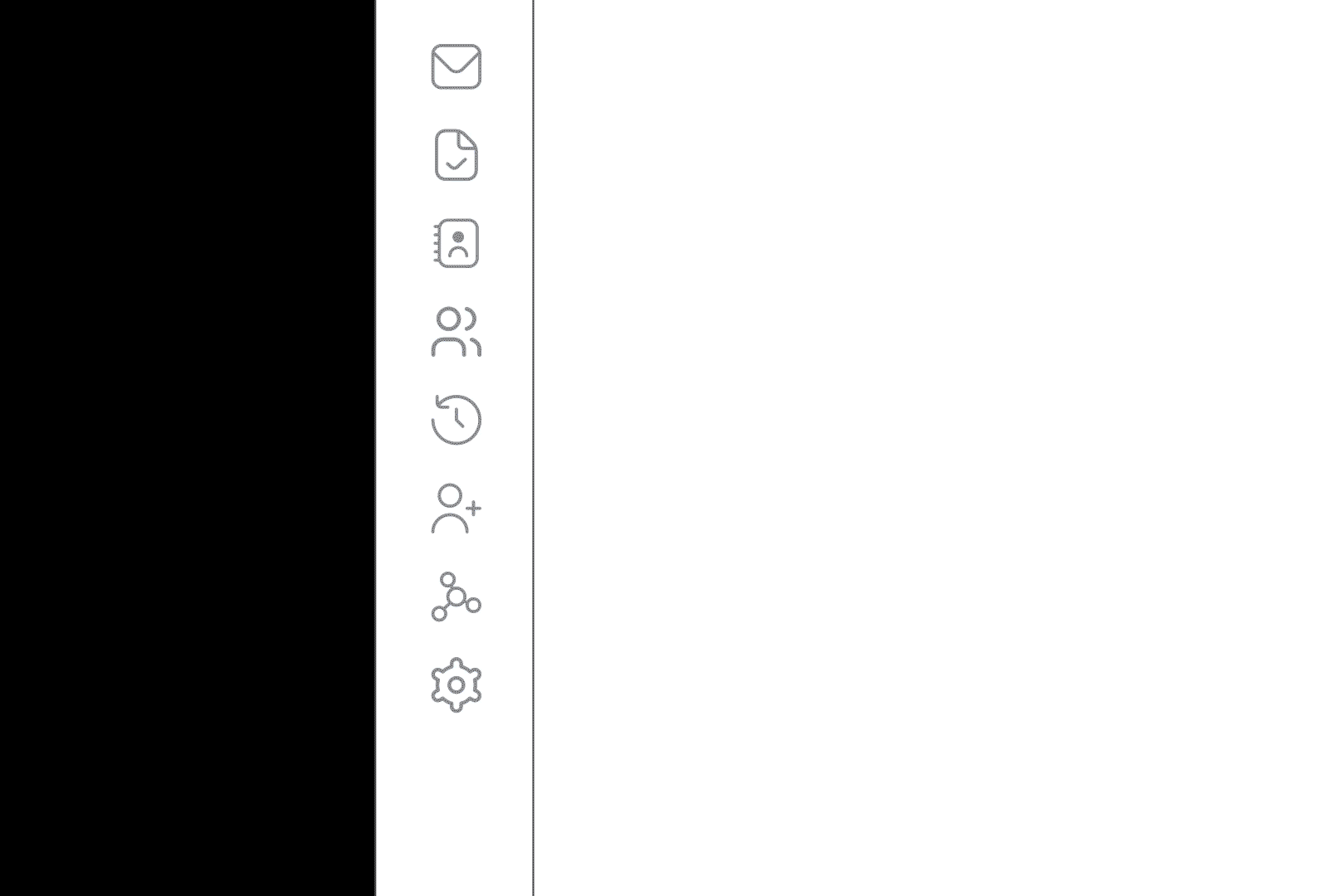Viewport: 1328px width, 896px height.
Task: Open the history clock icon
Action: point(456,419)
